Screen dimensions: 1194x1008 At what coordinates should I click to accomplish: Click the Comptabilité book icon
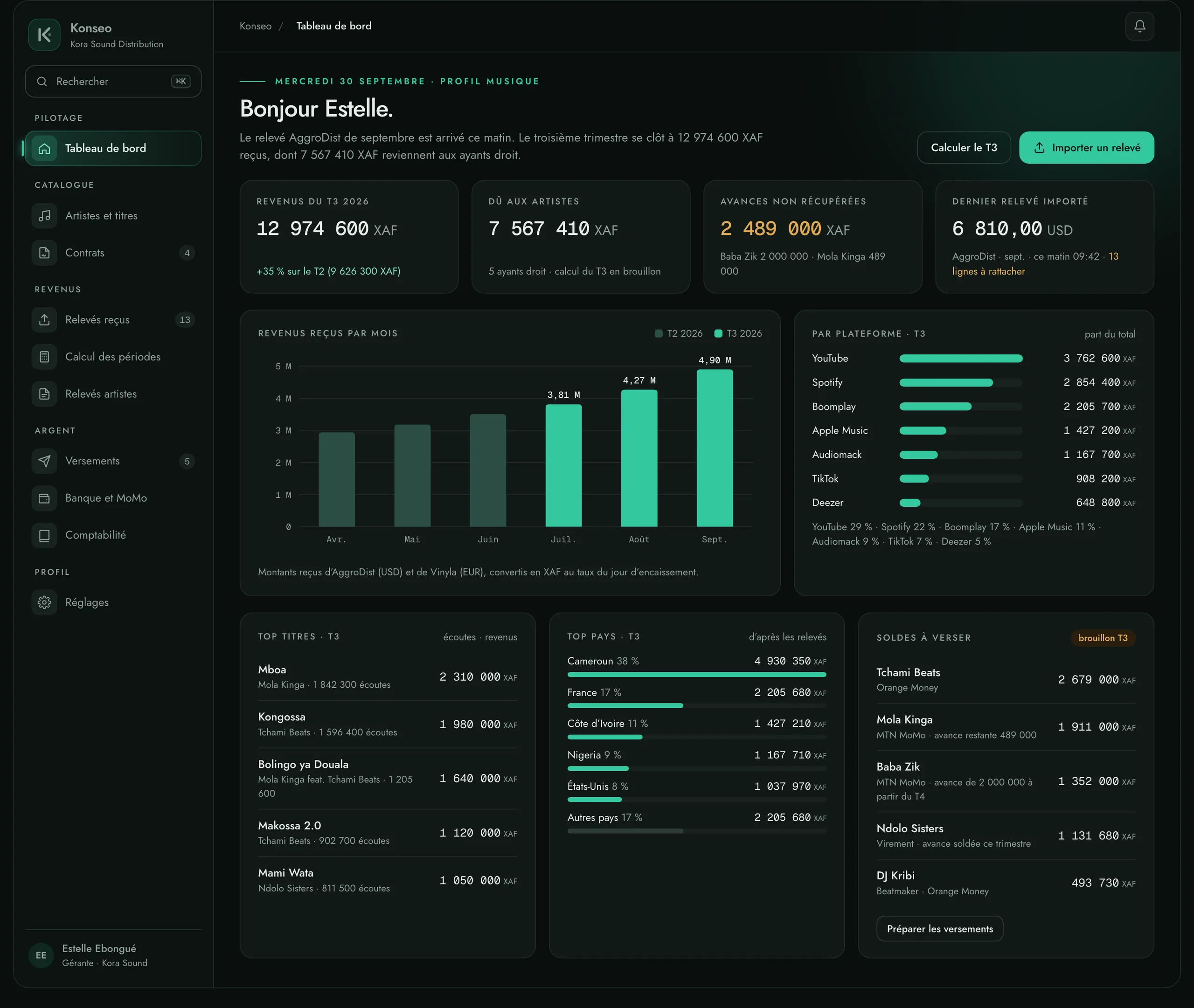(x=44, y=535)
